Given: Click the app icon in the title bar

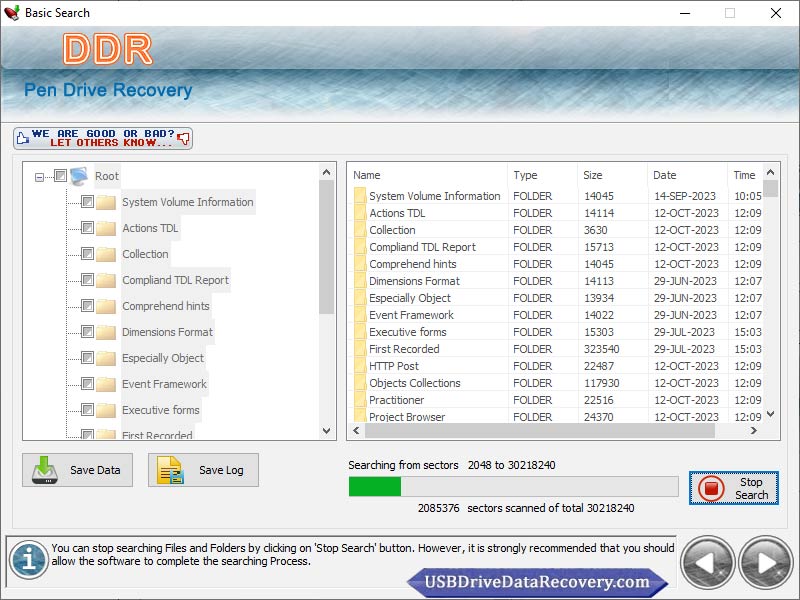Looking at the screenshot, I should [x=11, y=13].
